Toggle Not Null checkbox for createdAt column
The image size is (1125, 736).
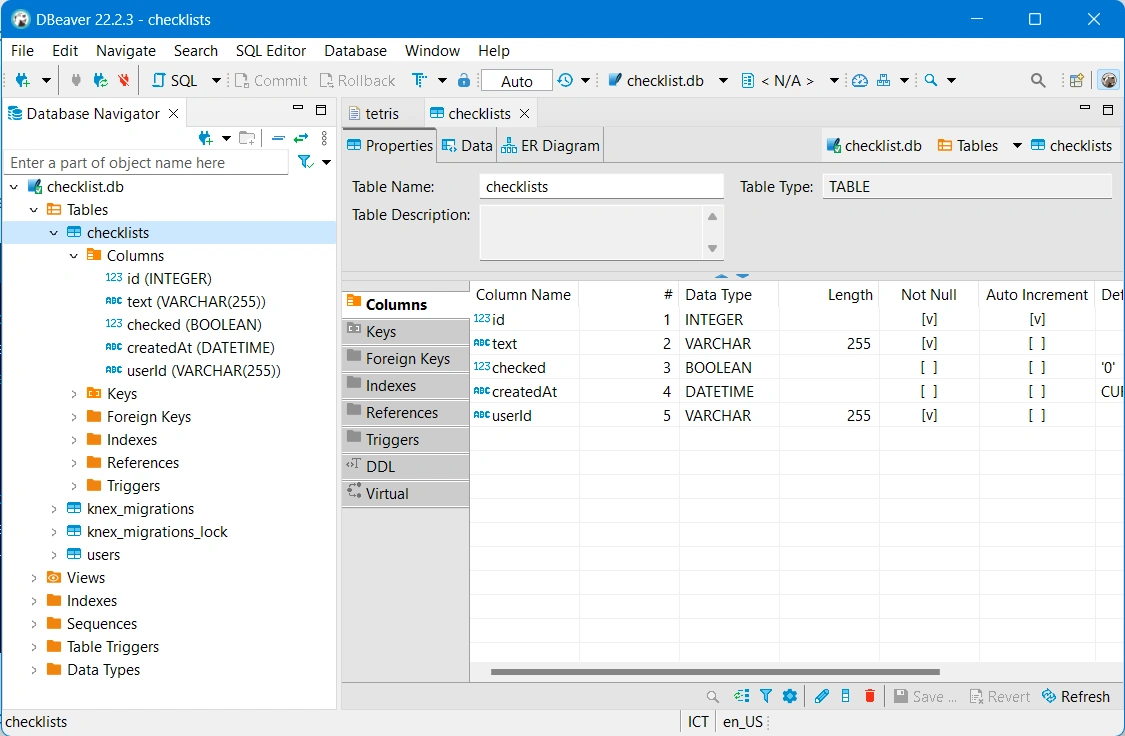pos(928,392)
